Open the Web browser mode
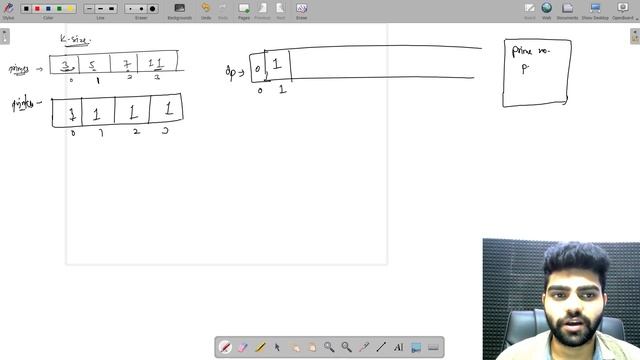Image resolution: width=640 pixels, height=360 pixels. tap(547, 11)
